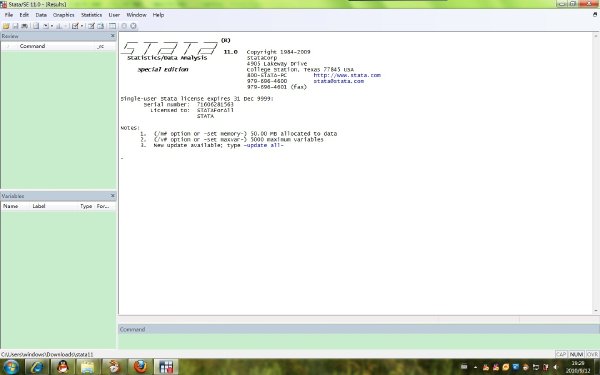Screen dimensions: 600x375
Task: Open the Edit menu
Action: coord(24,15)
